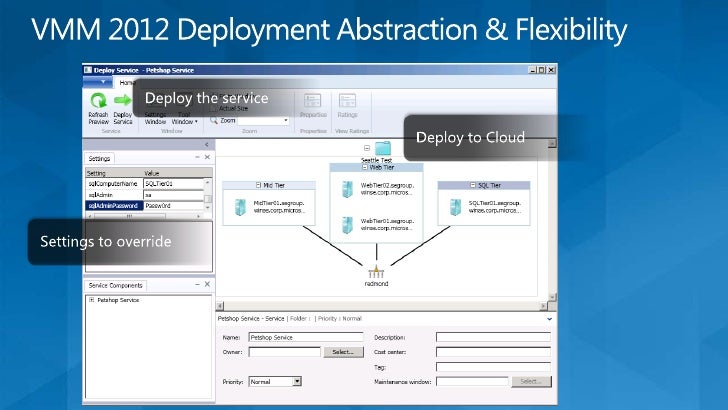Click the Value column header
This screenshot has height=410, width=728.
[177, 173]
